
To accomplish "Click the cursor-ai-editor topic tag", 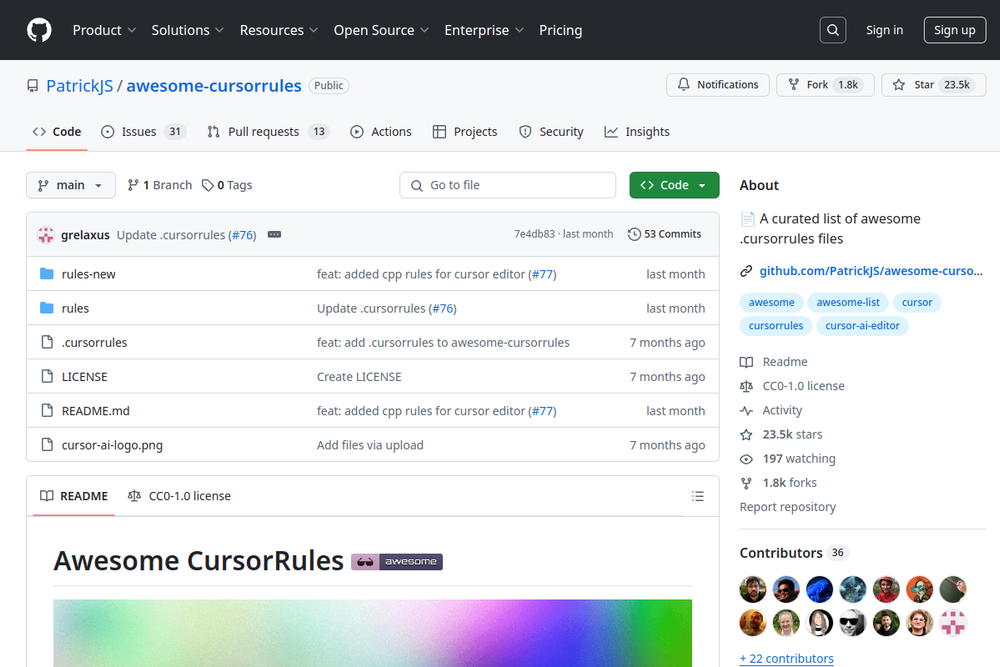I will [862, 326].
